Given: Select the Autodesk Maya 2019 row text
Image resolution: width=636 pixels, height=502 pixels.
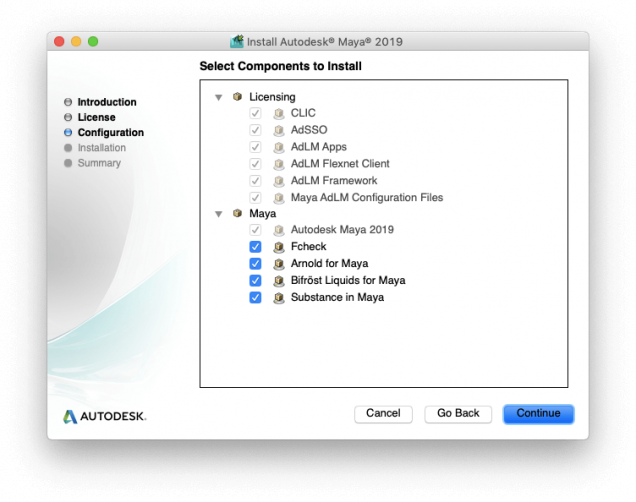Looking at the screenshot, I should (342, 230).
